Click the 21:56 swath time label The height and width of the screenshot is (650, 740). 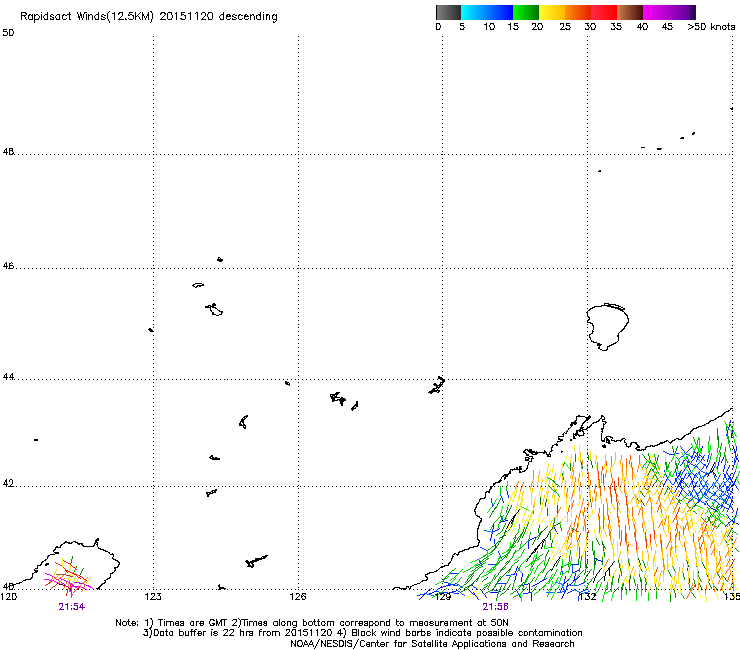tap(496, 607)
